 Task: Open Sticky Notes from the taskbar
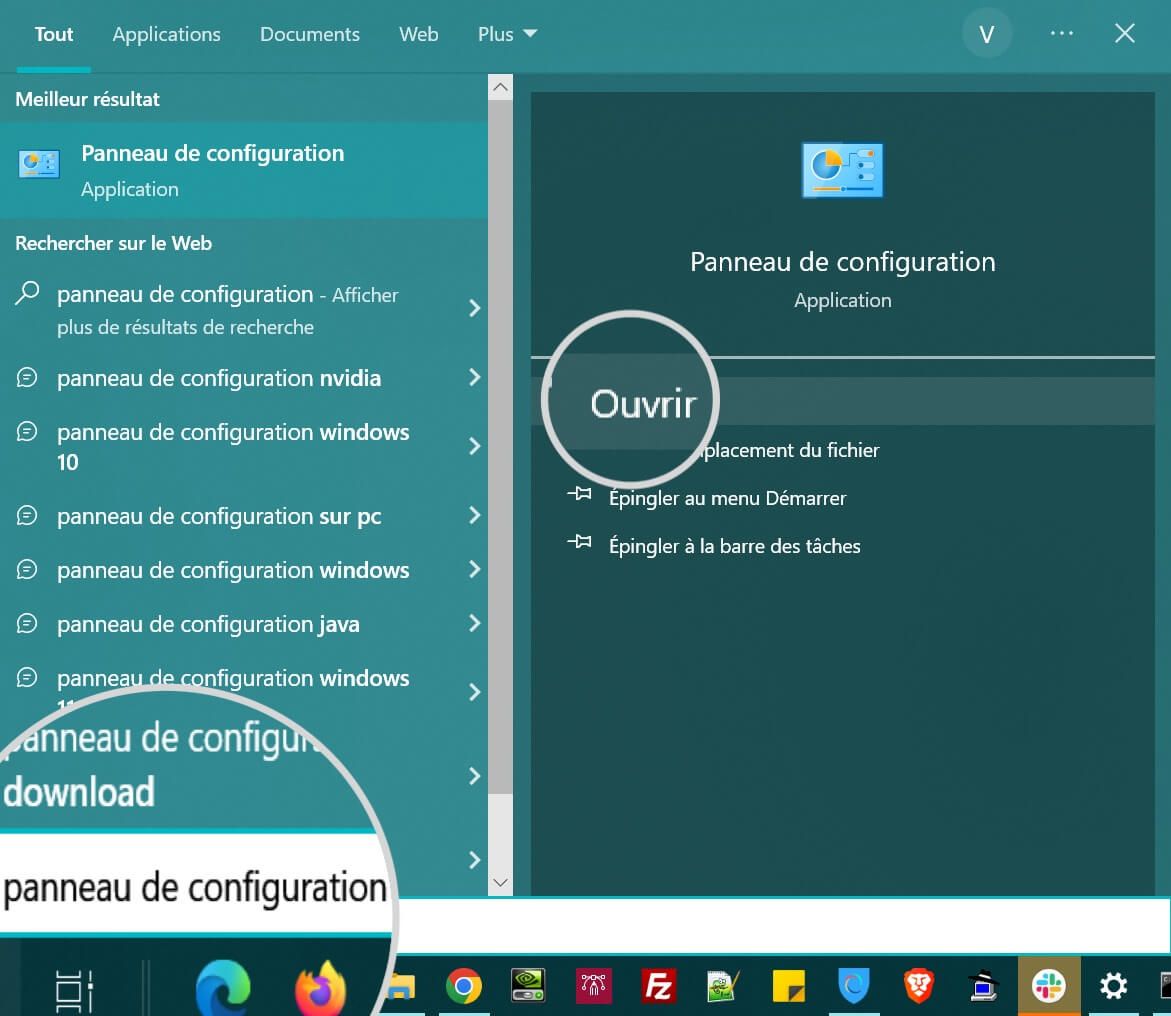click(789, 986)
